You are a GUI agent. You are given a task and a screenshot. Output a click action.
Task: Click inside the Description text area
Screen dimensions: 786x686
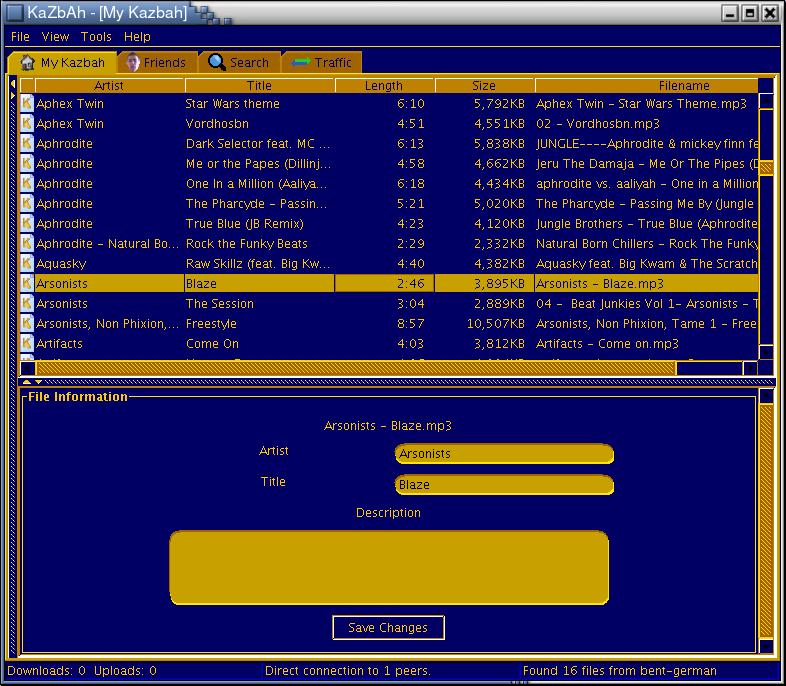click(389, 568)
